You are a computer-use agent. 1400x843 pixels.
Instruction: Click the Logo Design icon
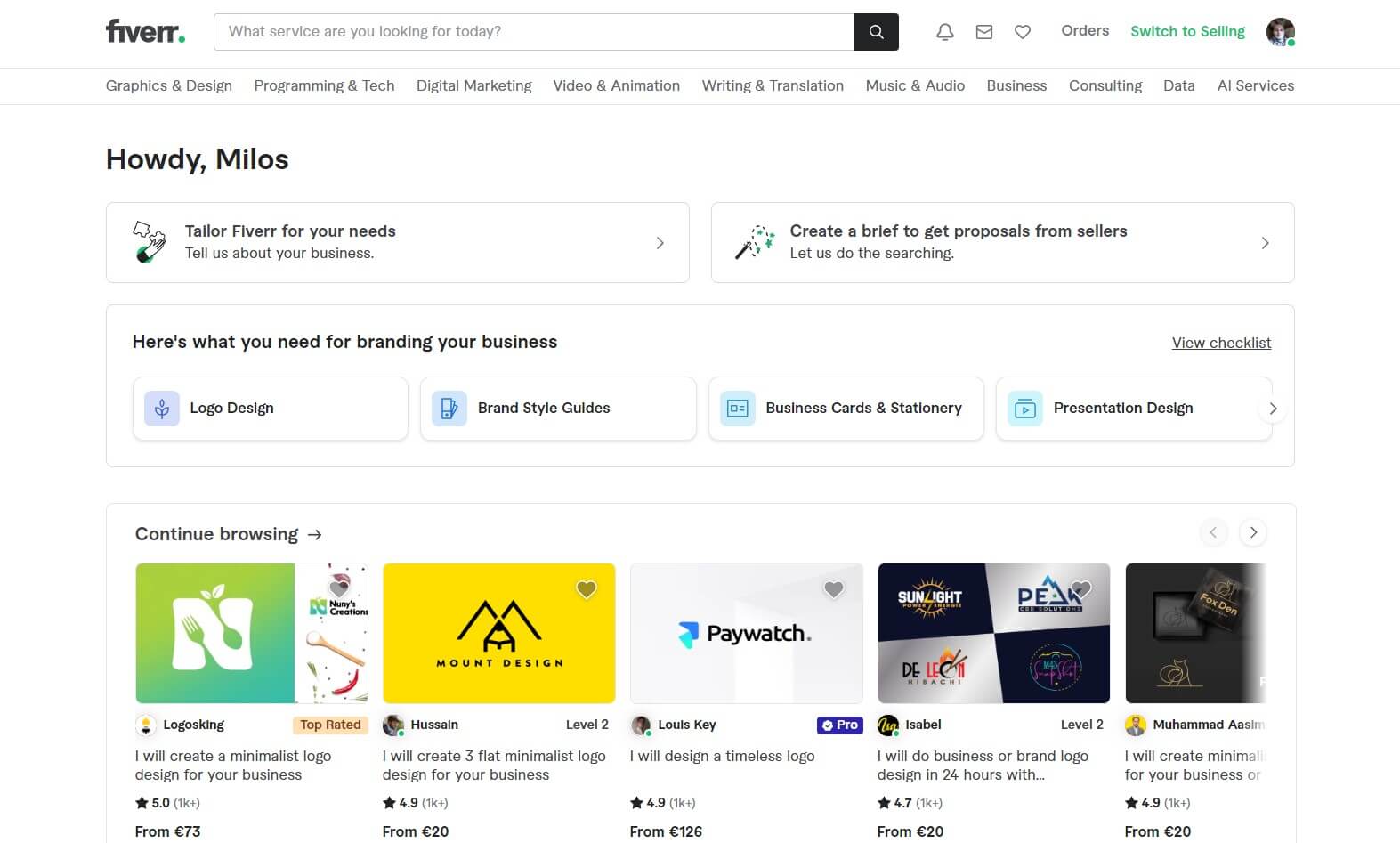tap(162, 409)
